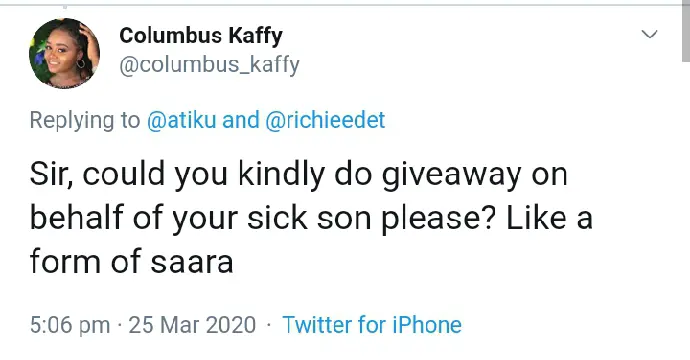Click the page scrollbar thumb

[686, 31]
